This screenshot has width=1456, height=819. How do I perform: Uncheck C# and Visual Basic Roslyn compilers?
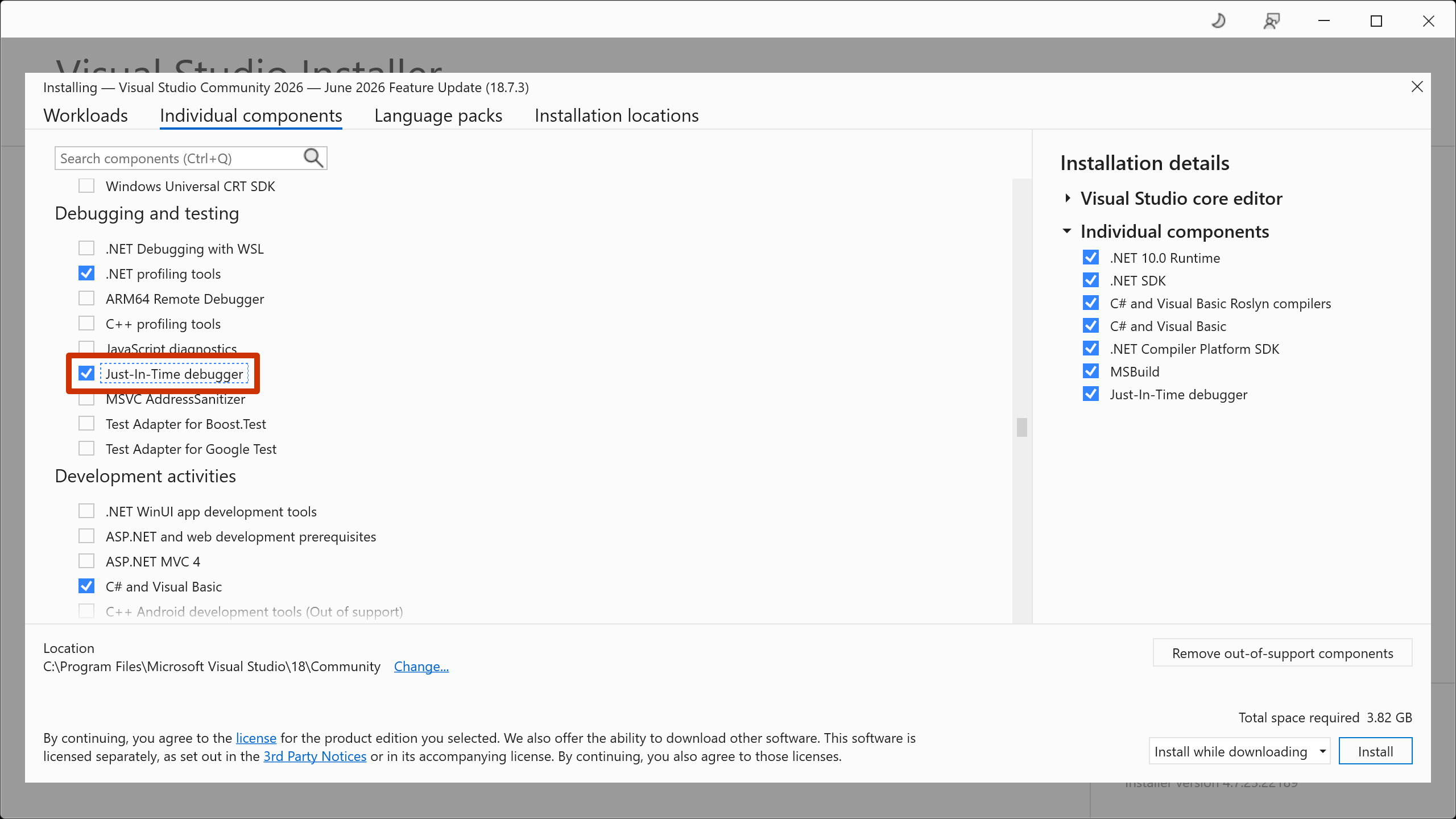pyautogui.click(x=1091, y=303)
